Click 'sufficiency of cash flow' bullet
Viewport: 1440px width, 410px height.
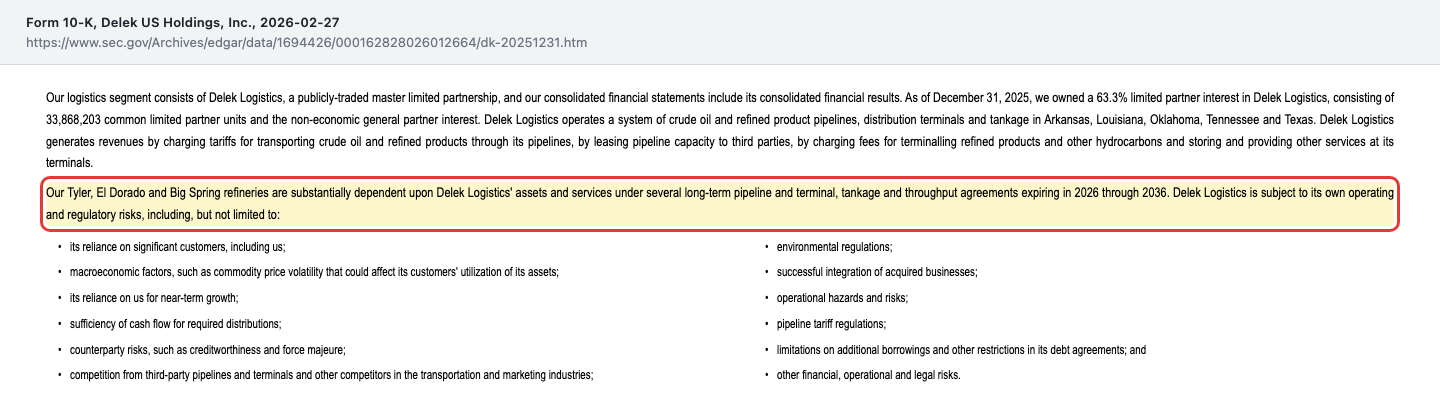point(175,324)
